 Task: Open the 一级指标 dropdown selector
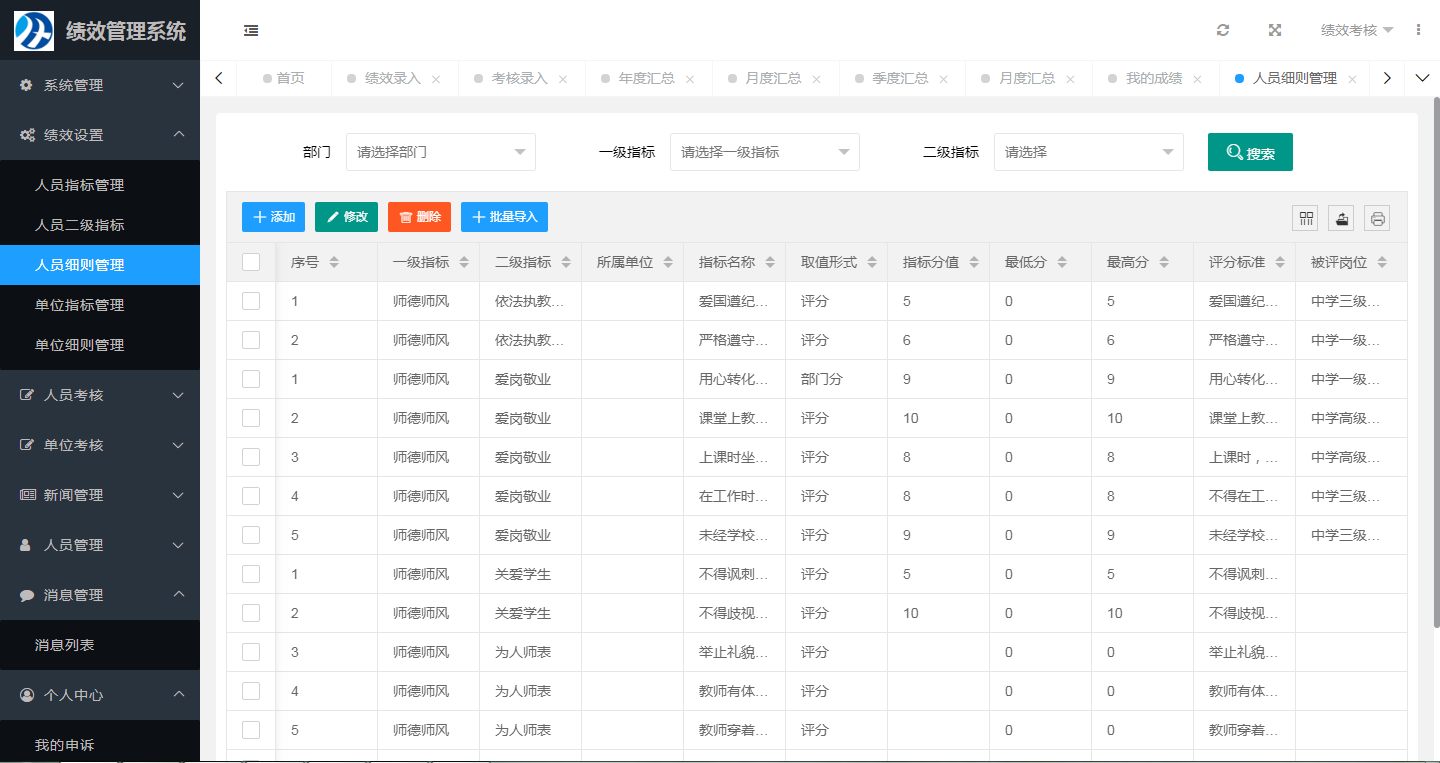pyautogui.click(x=764, y=152)
